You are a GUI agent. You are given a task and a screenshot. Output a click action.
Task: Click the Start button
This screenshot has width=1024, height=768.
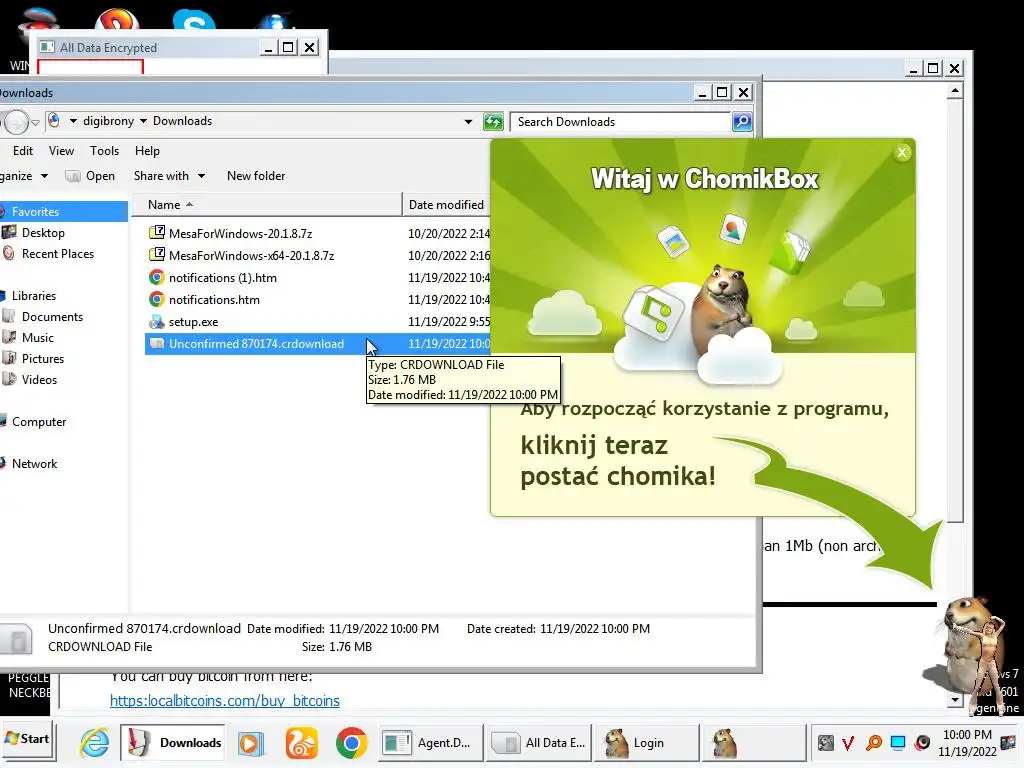26,739
